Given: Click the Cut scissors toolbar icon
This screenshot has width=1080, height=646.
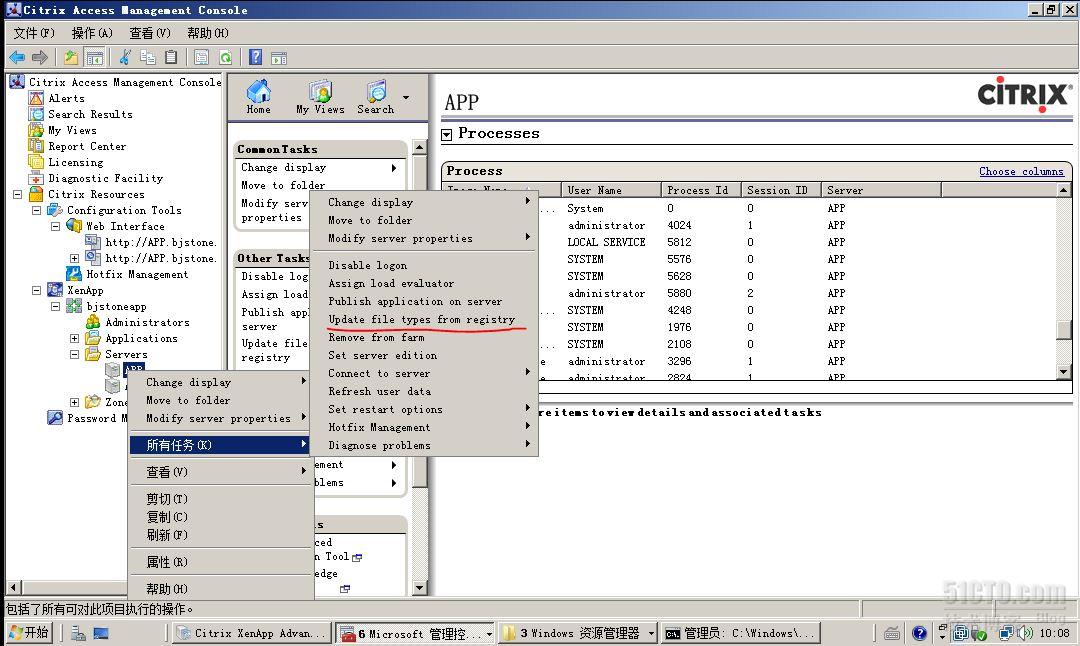Looking at the screenshot, I should [x=125, y=57].
